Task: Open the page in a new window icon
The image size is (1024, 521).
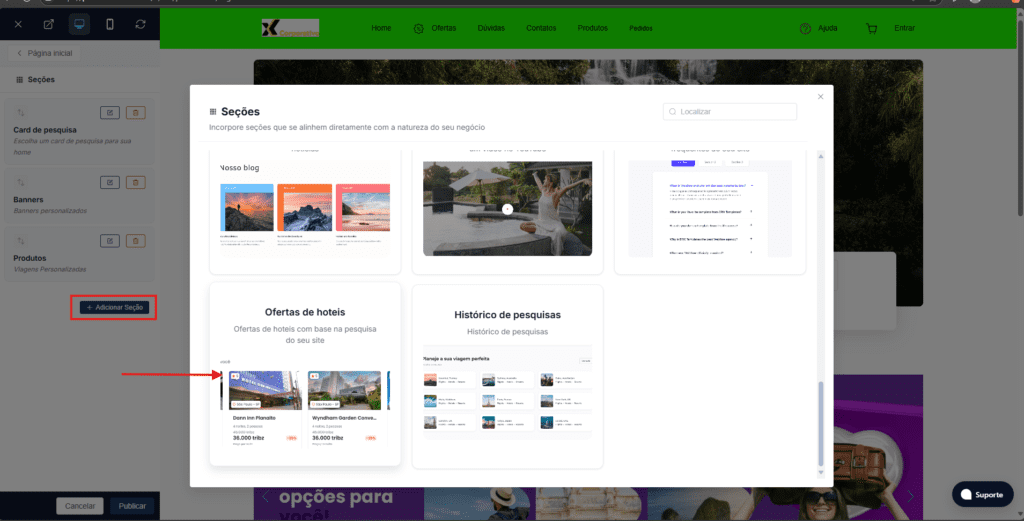Action: pos(48,24)
